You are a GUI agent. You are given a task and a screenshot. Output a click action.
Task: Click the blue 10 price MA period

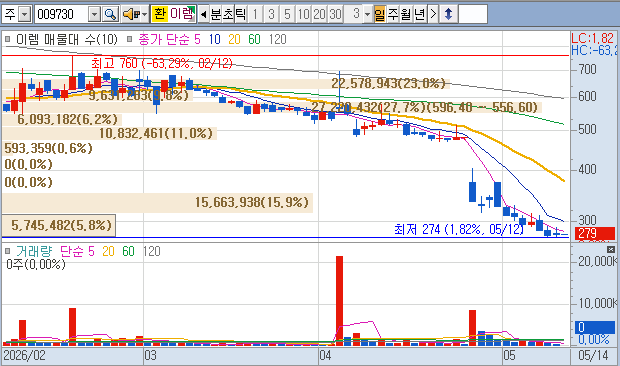pyautogui.click(x=215, y=39)
